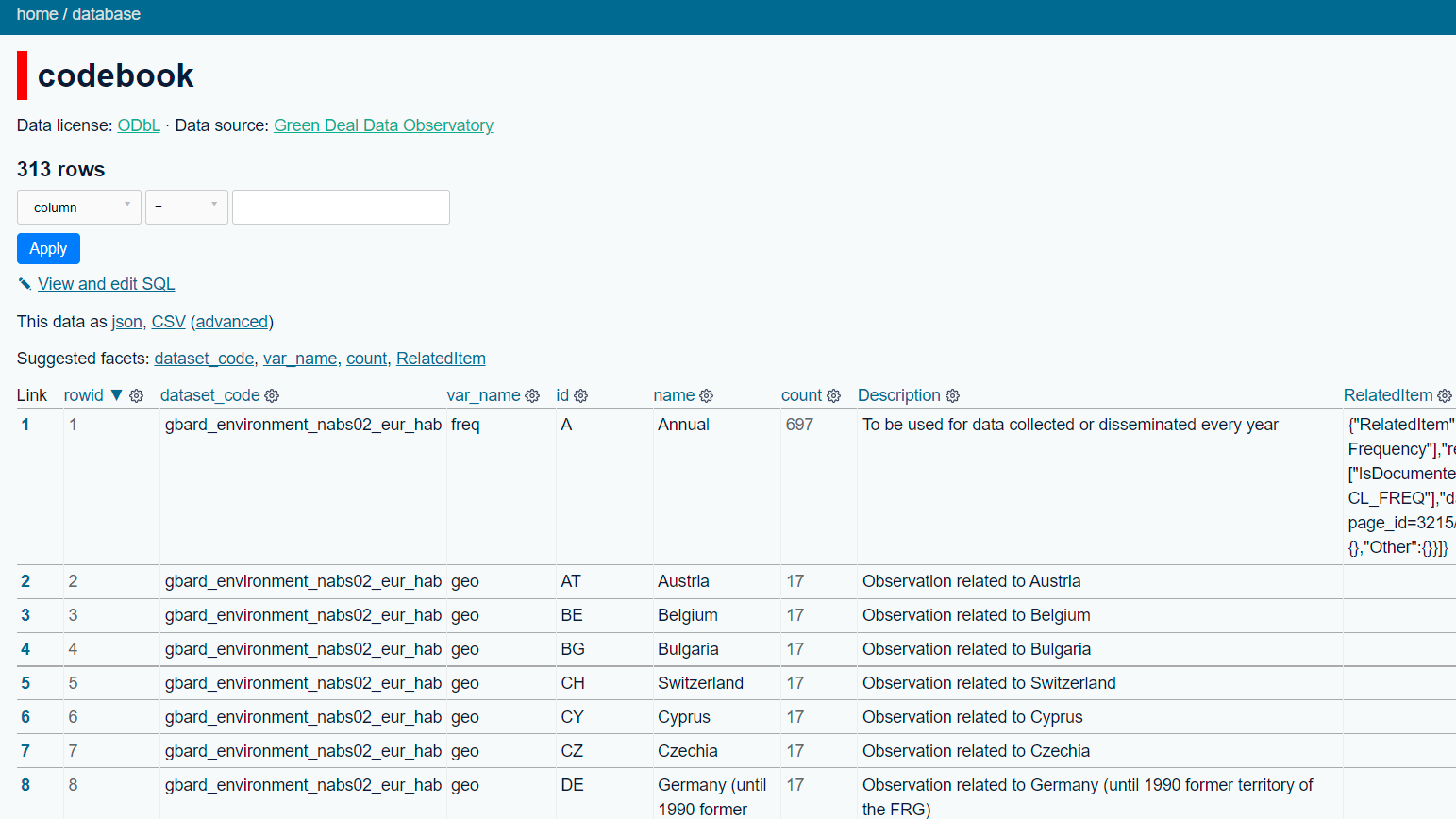
Task: Open the column menu gear for rowid
Action: (136, 395)
